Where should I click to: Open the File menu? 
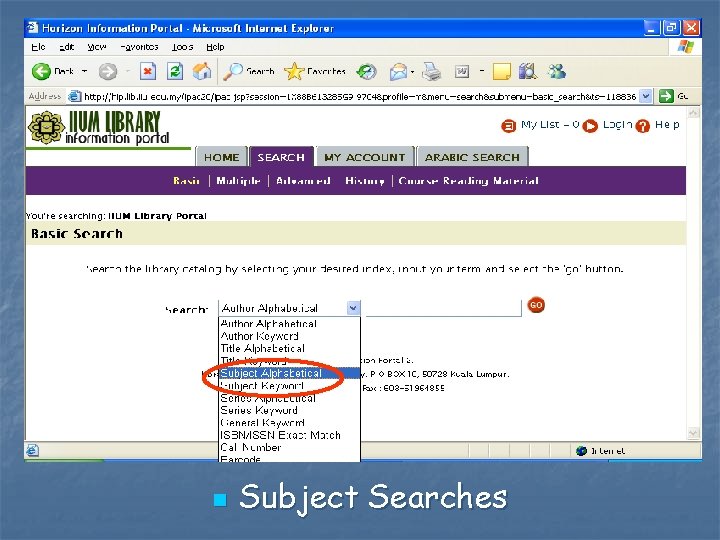click(39, 47)
